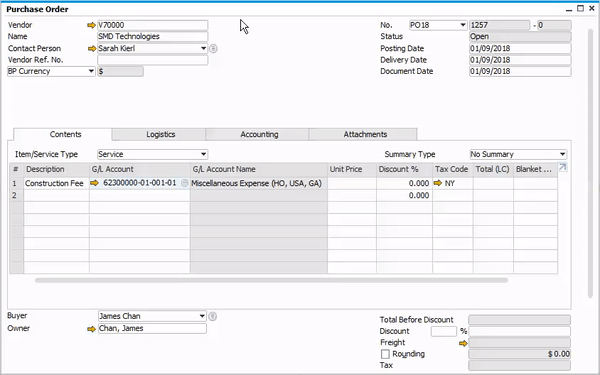
Task: Open the Tax Code link arrow next to NY
Action: pyautogui.click(x=438, y=183)
